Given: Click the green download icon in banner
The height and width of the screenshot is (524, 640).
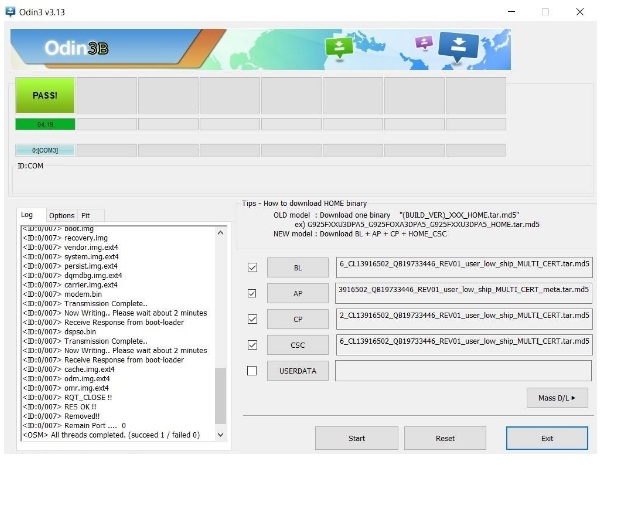Looking at the screenshot, I should pyautogui.click(x=339, y=48).
